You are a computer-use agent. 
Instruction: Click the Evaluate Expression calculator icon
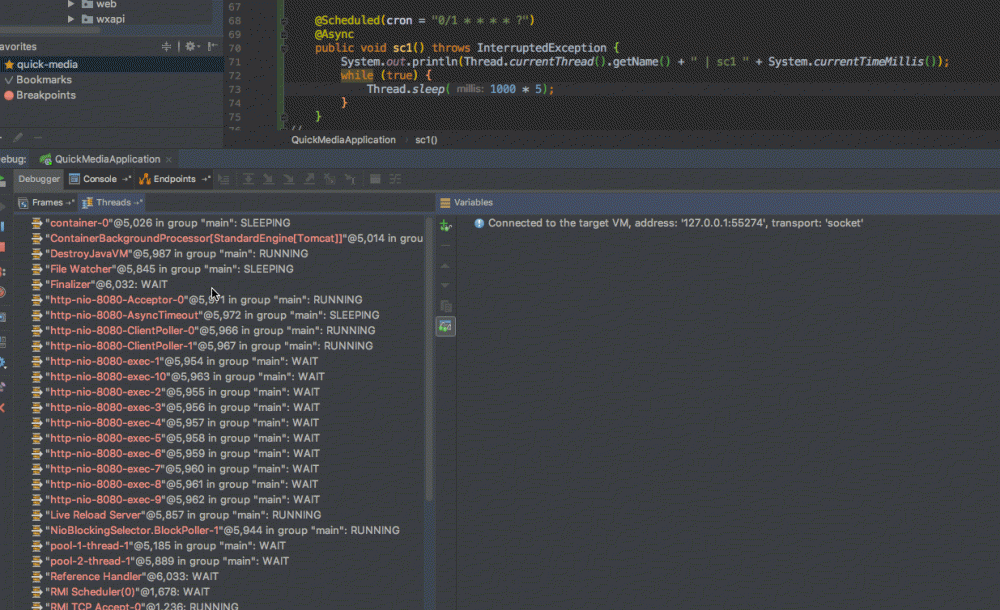[375, 179]
